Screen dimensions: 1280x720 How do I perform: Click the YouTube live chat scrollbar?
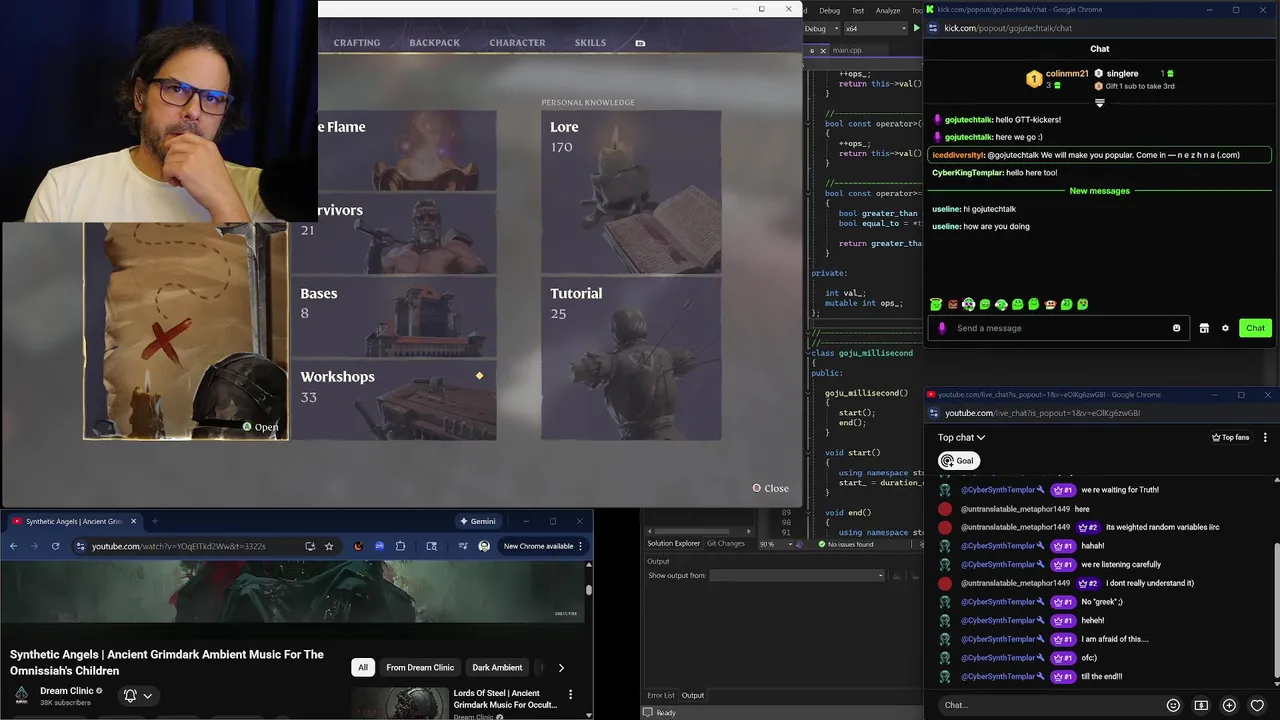1276,612
